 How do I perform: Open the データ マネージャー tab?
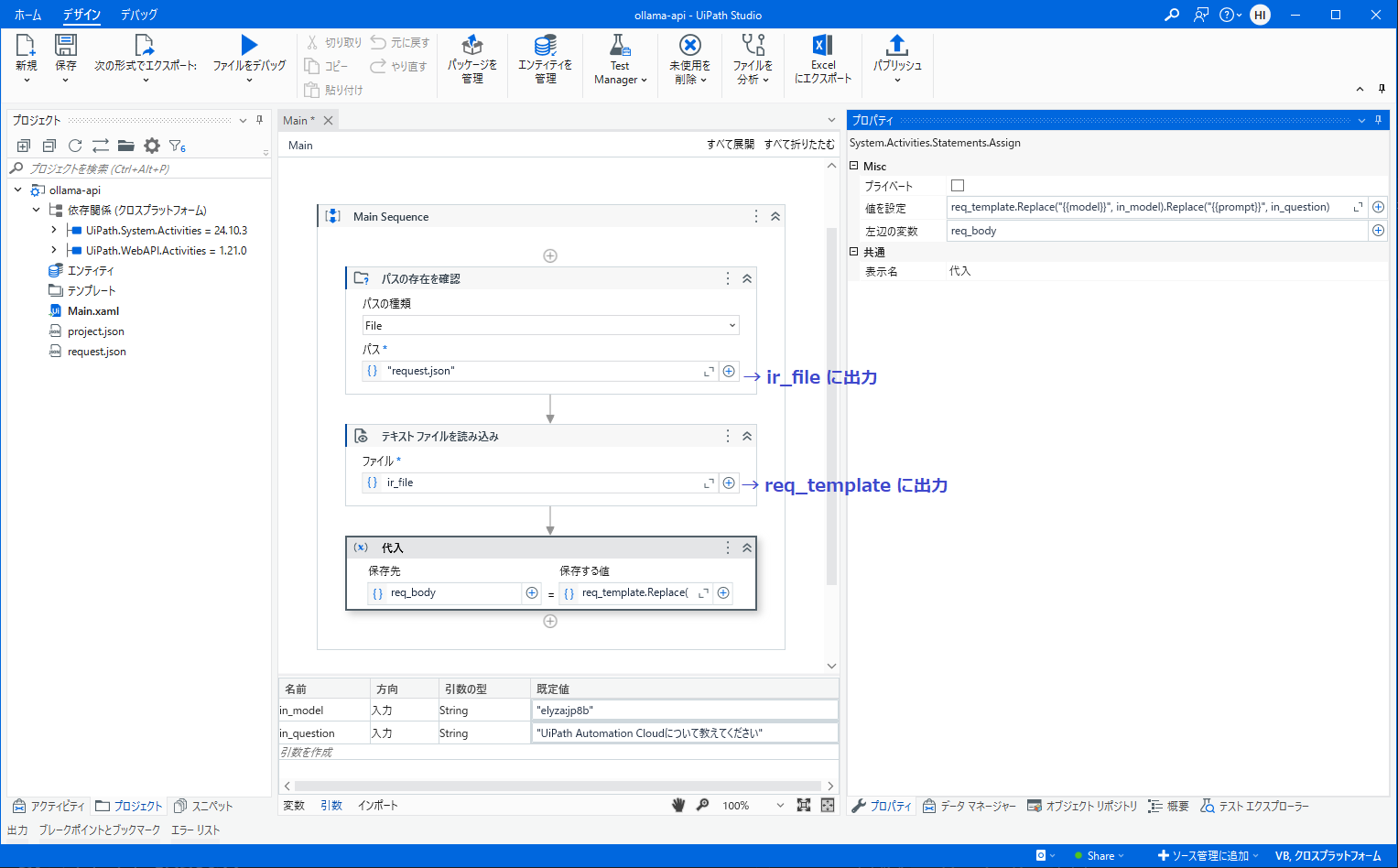coord(969,806)
